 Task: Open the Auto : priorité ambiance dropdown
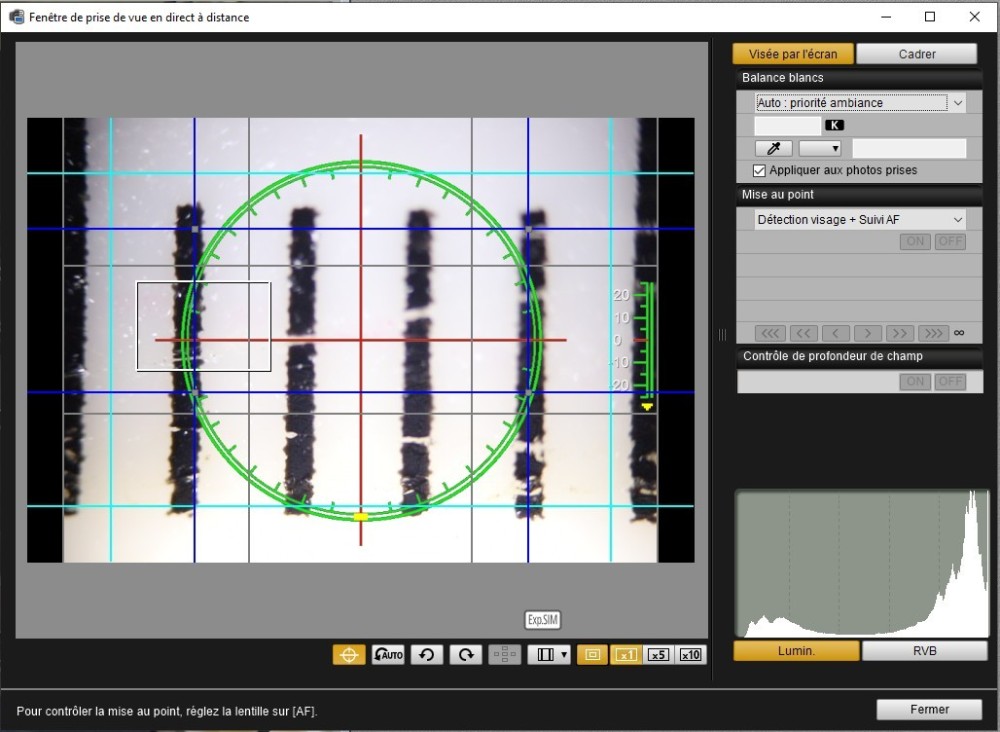[x=860, y=103]
